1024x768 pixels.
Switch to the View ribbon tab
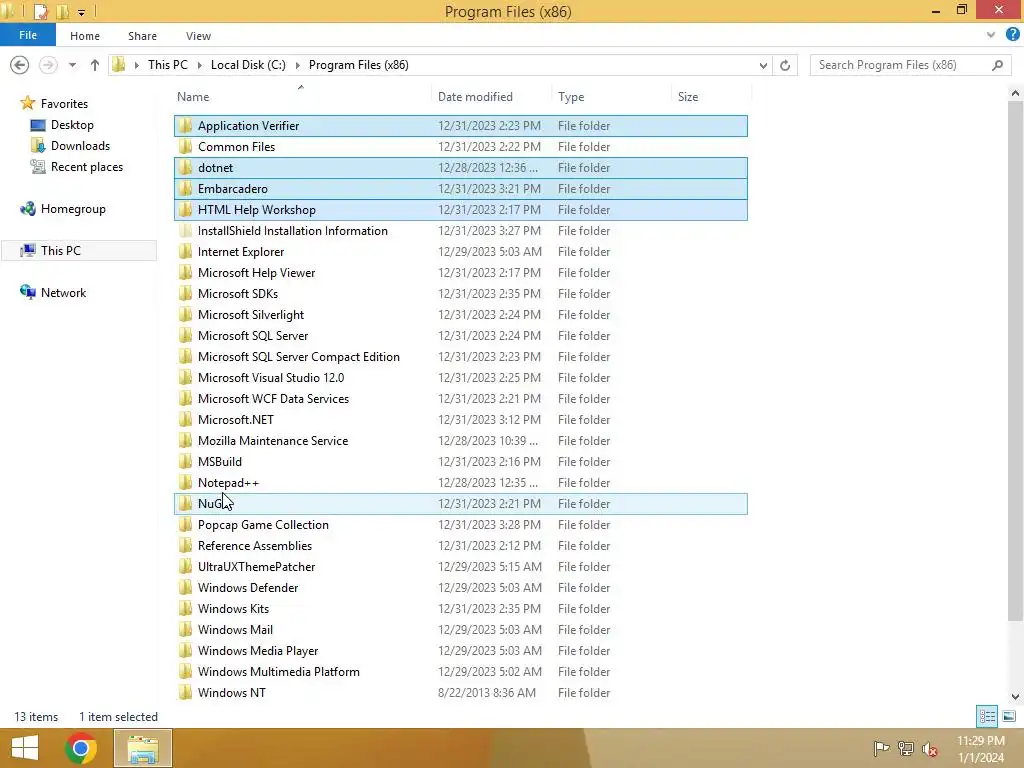(x=198, y=36)
